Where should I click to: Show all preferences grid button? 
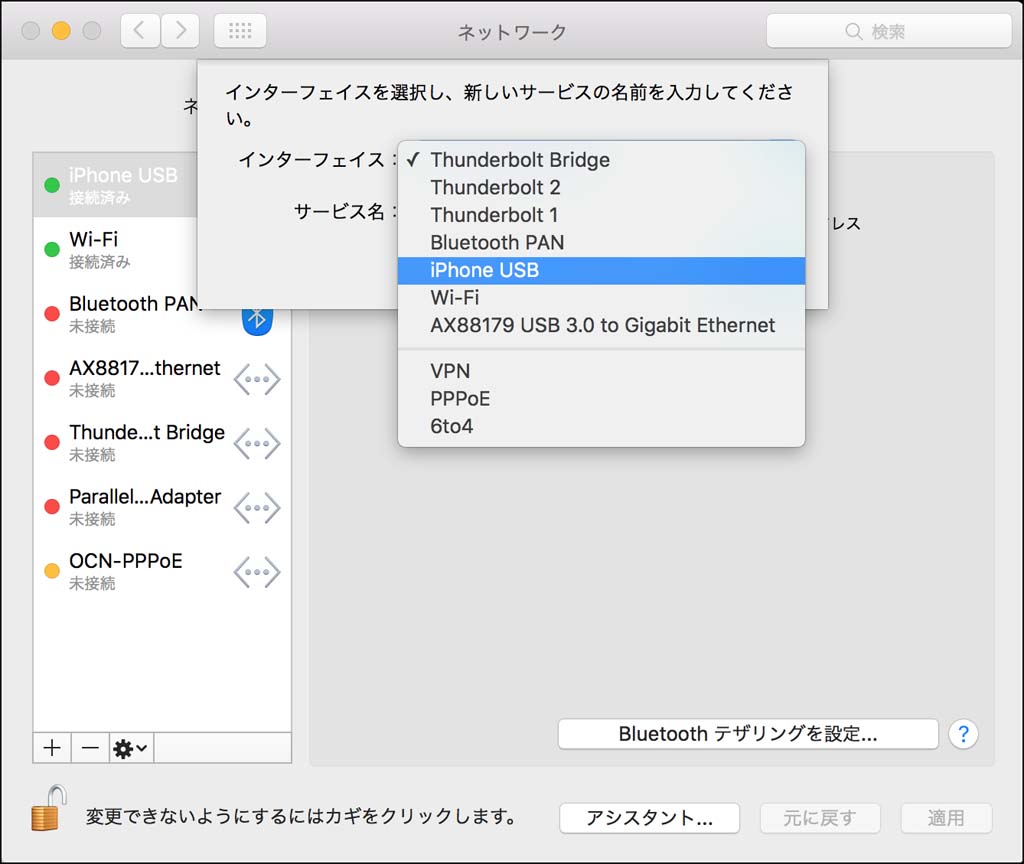(240, 31)
